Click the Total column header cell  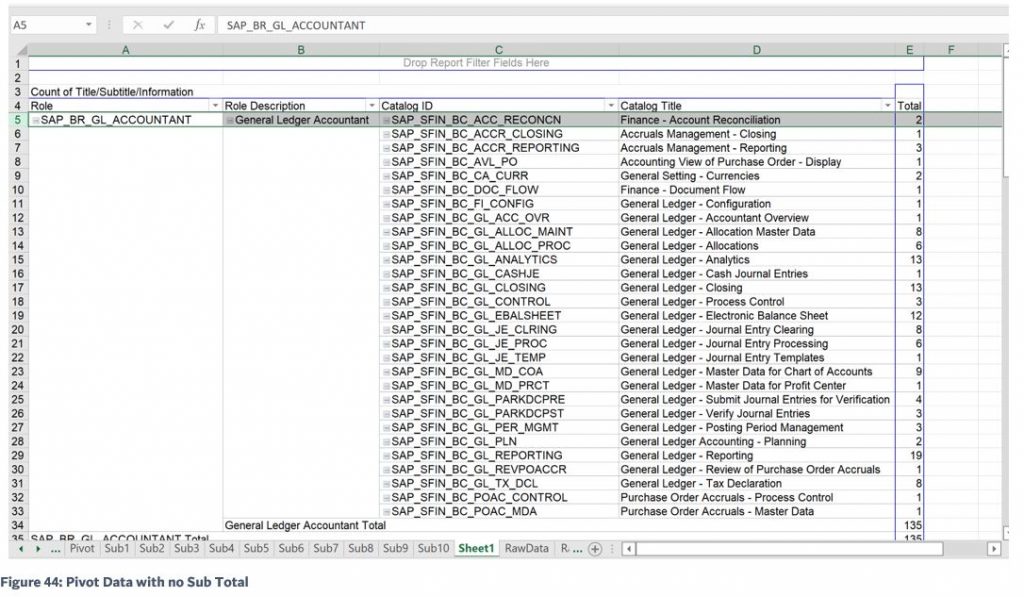pos(909,106)
